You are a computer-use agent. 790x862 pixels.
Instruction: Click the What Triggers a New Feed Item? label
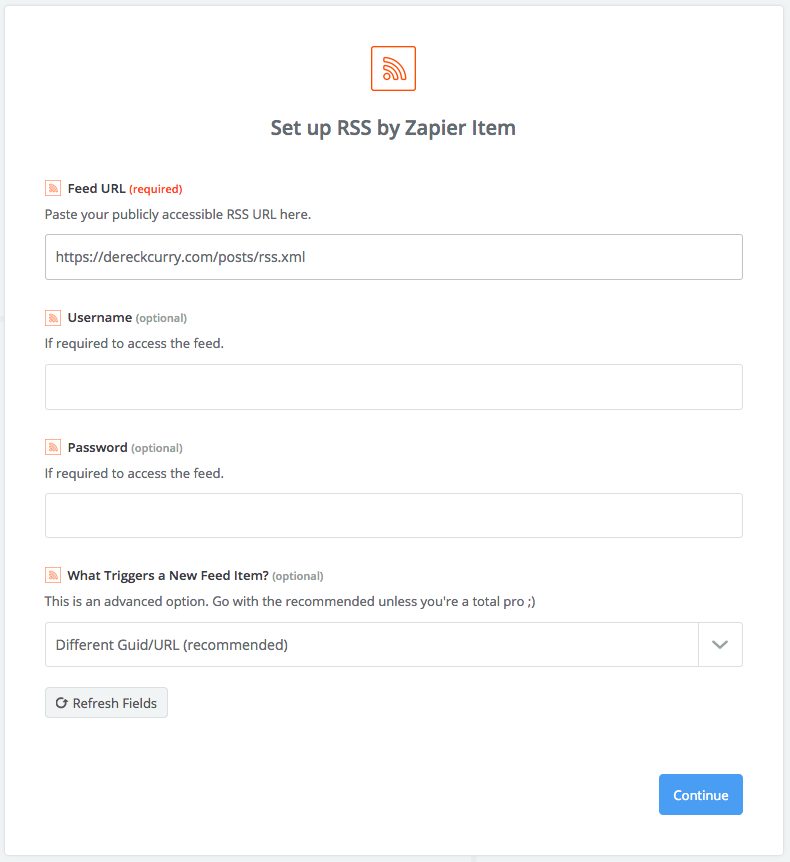168,576
